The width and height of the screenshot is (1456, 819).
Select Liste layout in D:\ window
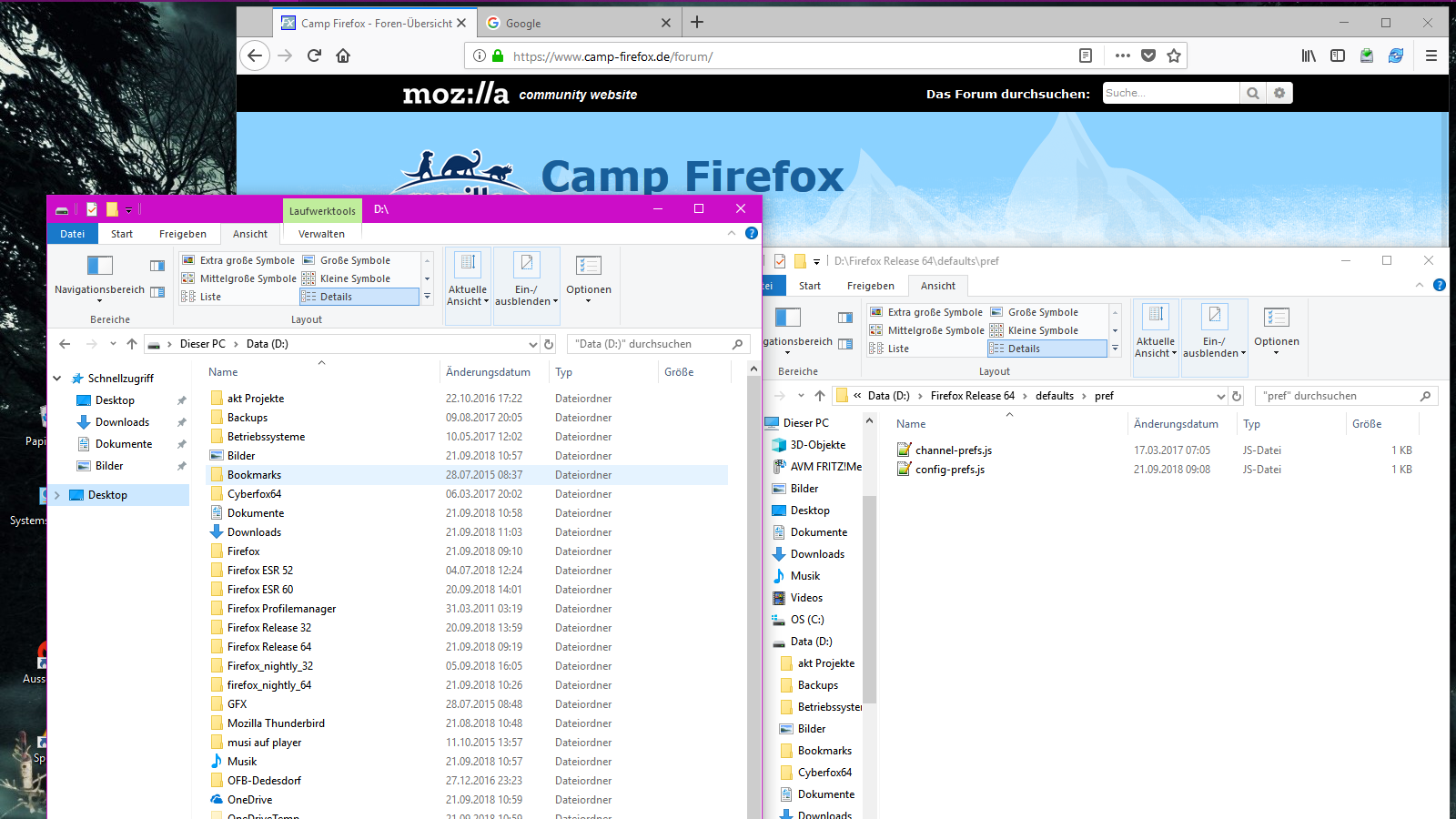pos(202,297)
